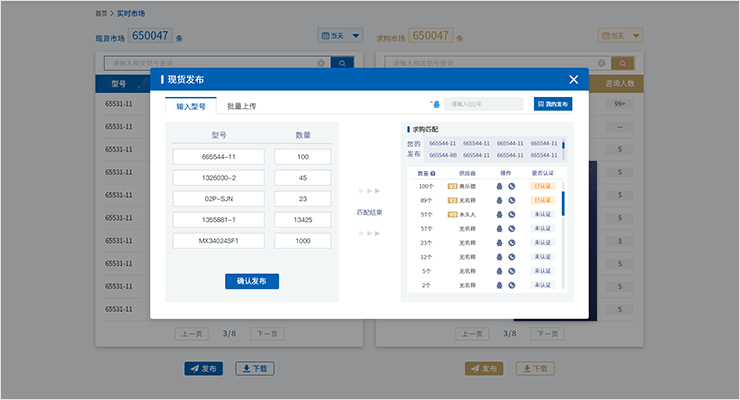Click the gold 发布 button at the bottom
The height and width of the screenshot is (400, 740).
[484, 368]
